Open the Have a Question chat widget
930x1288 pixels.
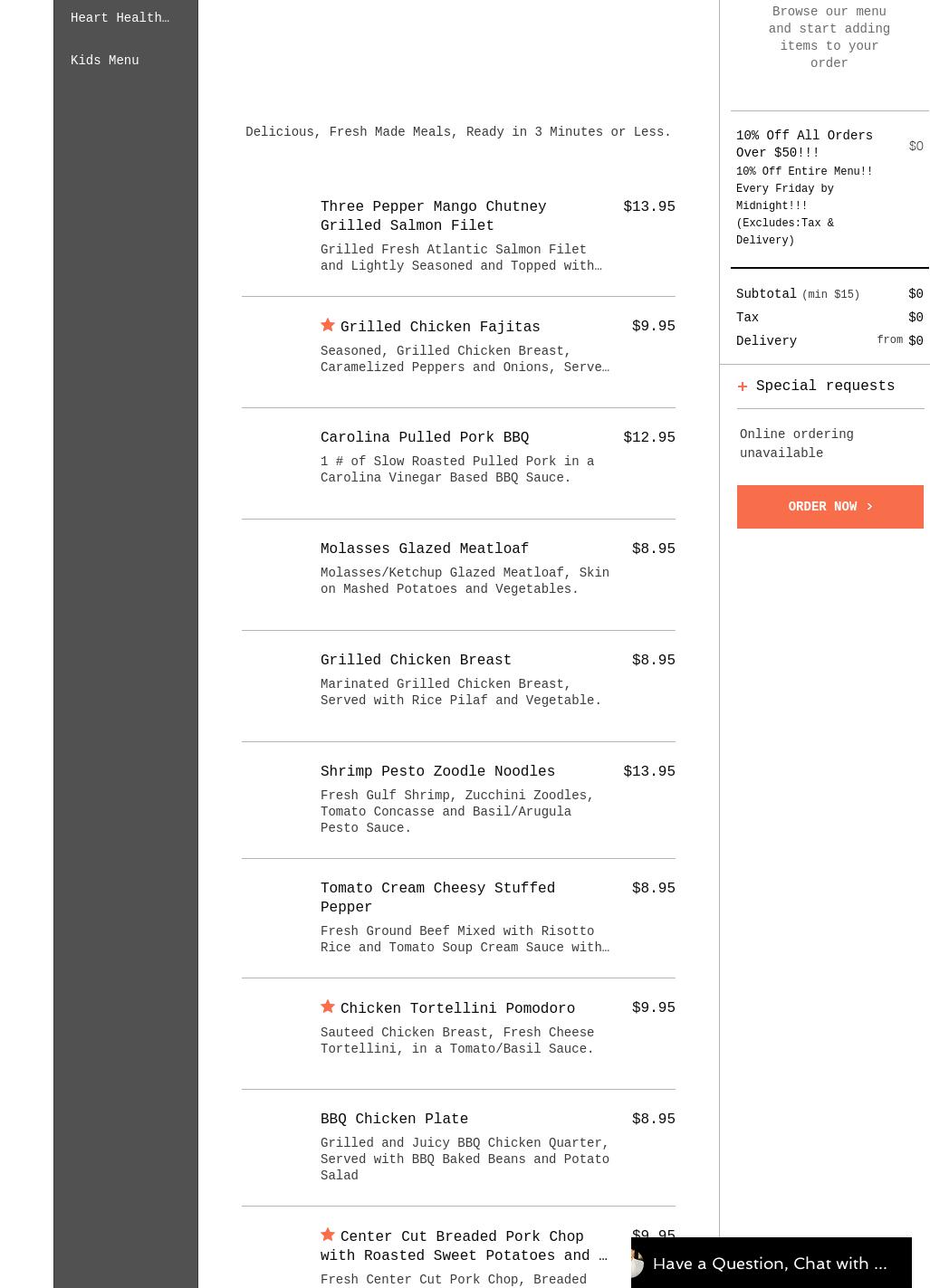pyautogui.click(x=770, y=1264)
